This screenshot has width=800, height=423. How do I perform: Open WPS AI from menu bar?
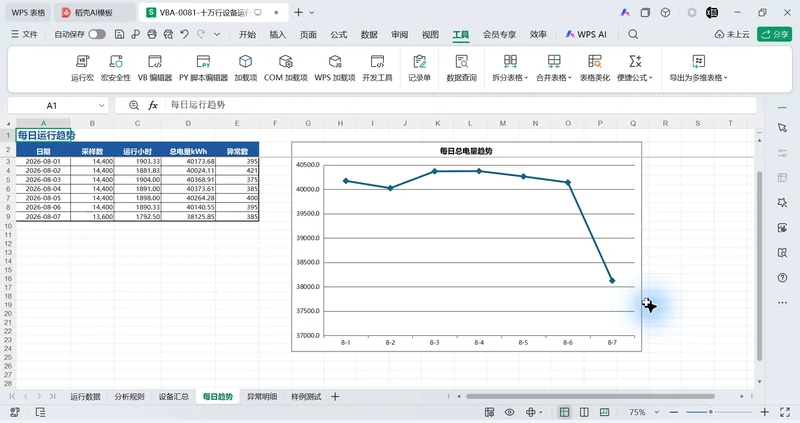(x=586, y=34)
